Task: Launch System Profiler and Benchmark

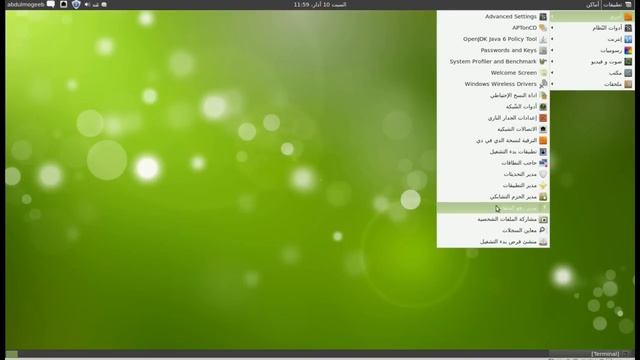Action: coord(493,62)
